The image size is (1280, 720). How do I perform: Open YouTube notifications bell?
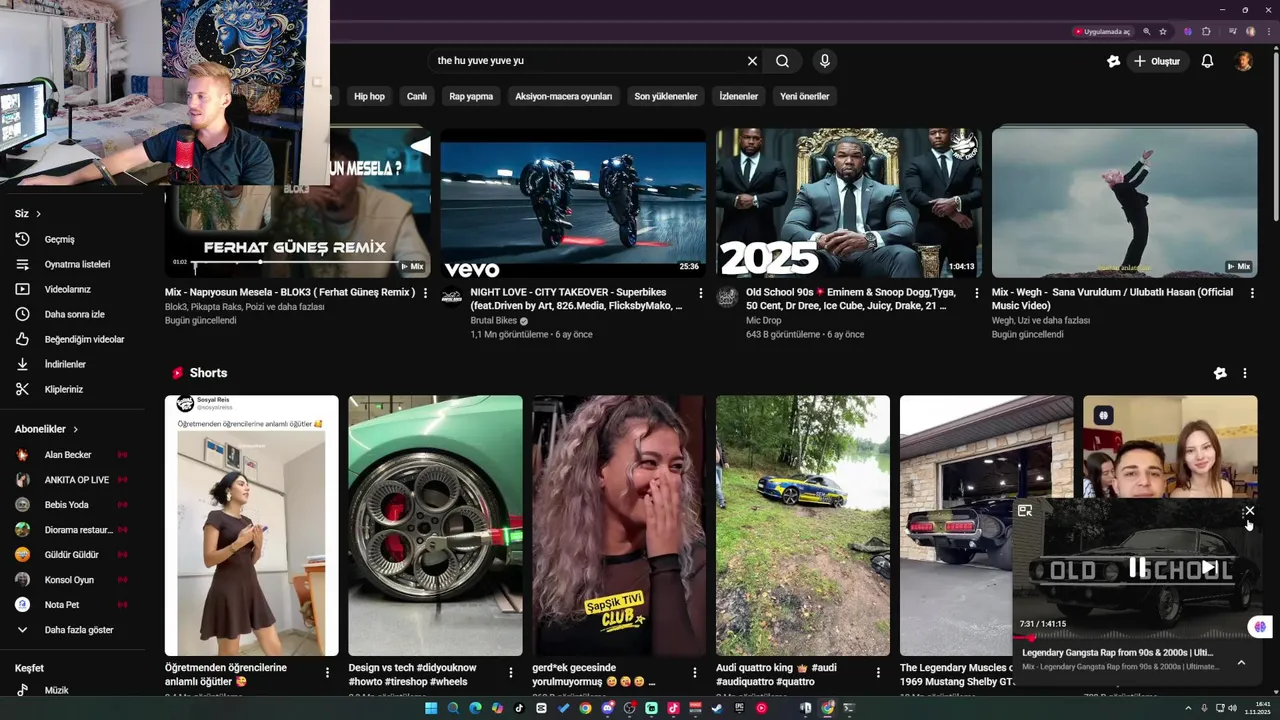1207,61
